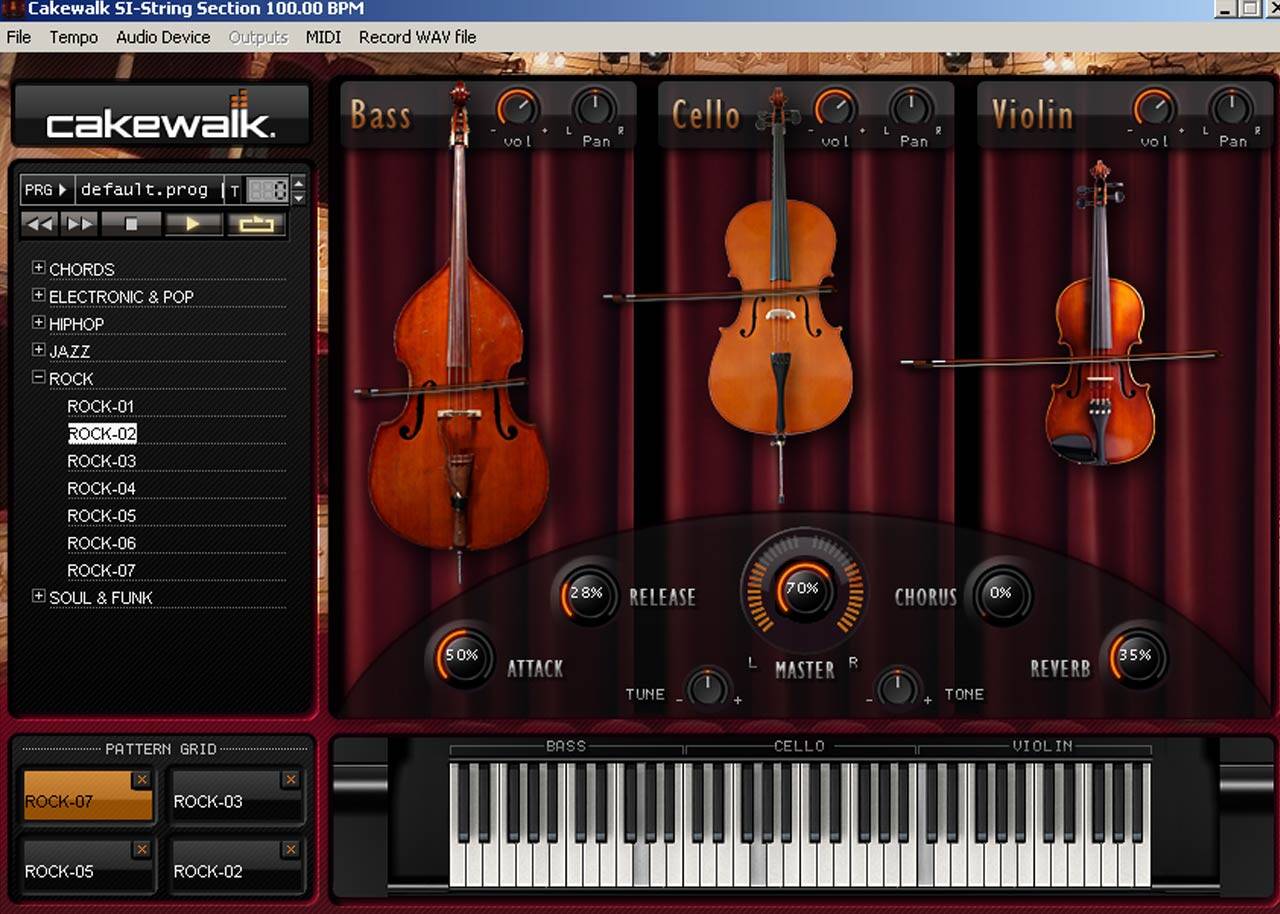Open the Audio Device menu

tap(163, 37)
